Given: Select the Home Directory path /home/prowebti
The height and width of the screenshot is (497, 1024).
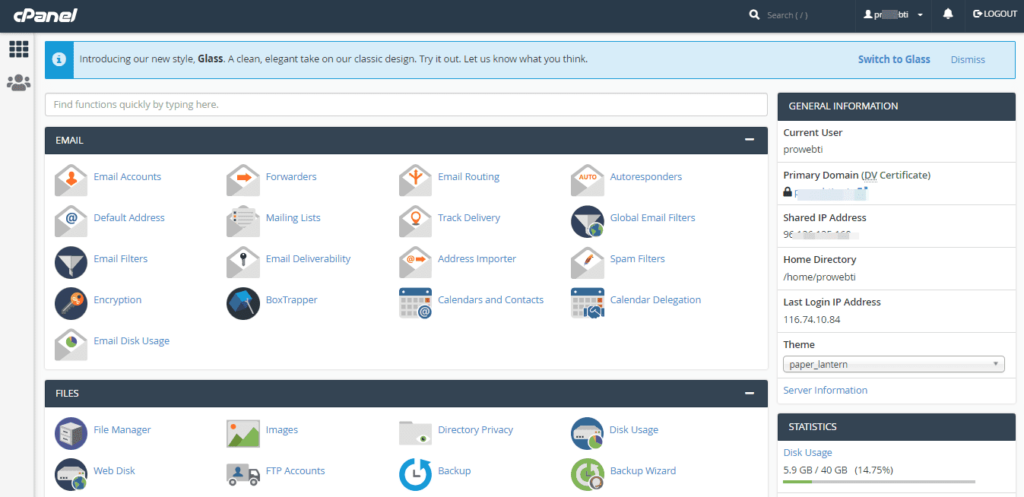Looking at the screenshot, I should [819, 277].
